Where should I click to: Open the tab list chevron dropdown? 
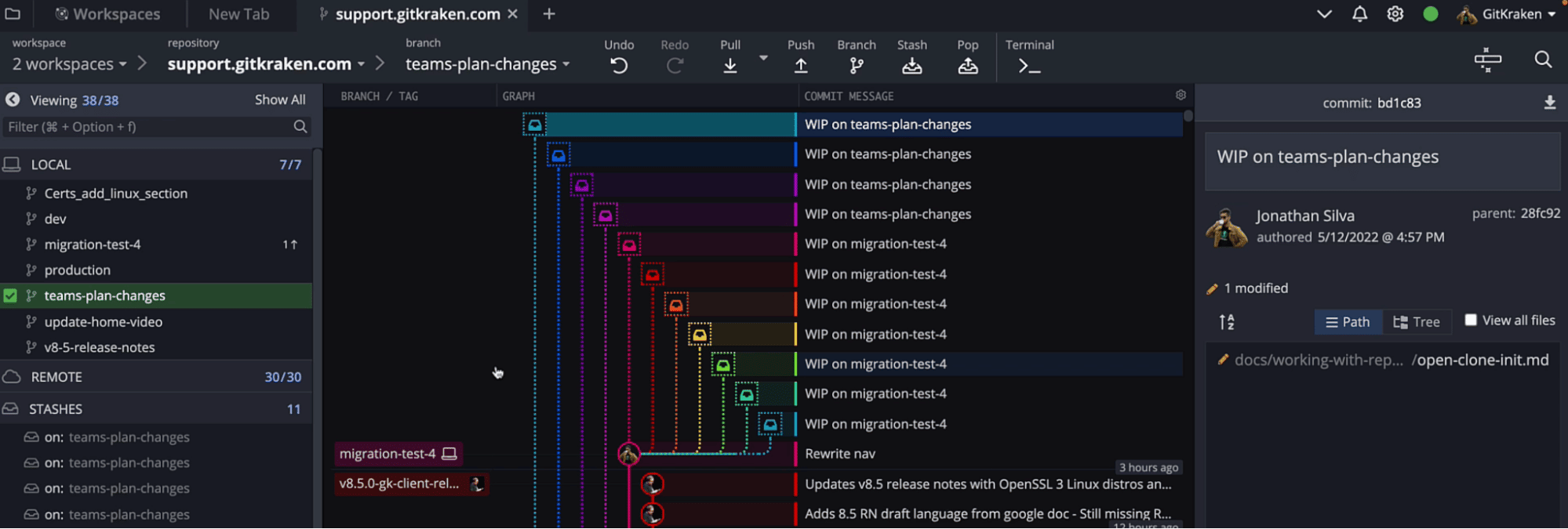coord(1324,14)
